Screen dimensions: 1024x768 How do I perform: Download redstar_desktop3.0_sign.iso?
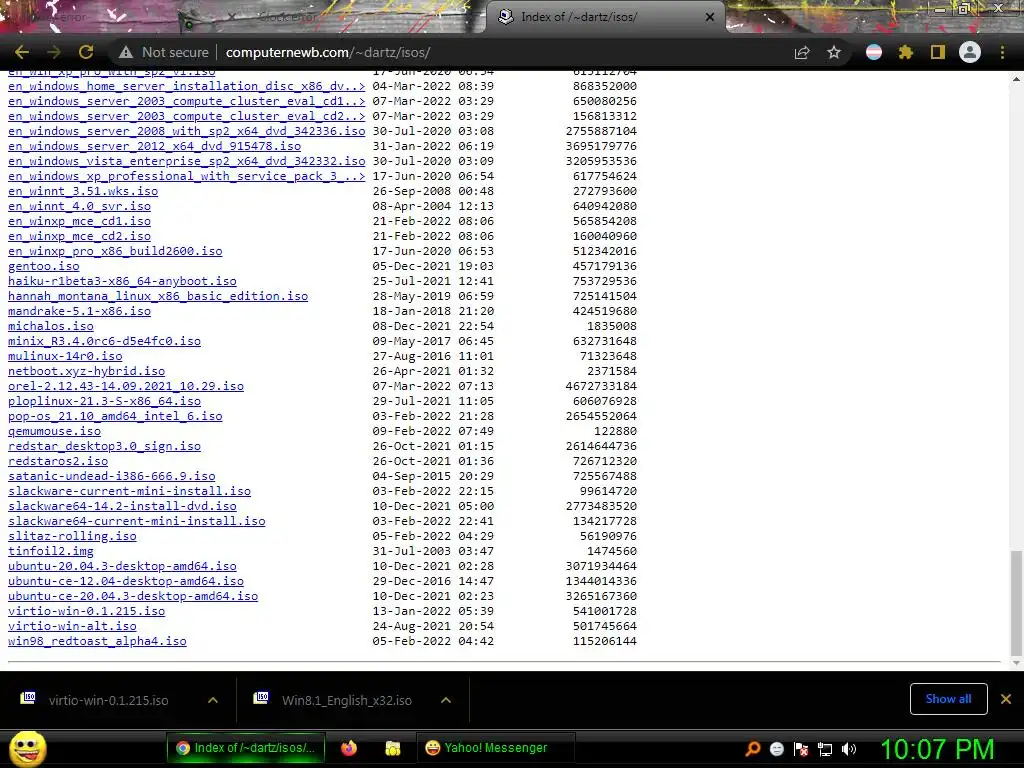tap(104, 447)
